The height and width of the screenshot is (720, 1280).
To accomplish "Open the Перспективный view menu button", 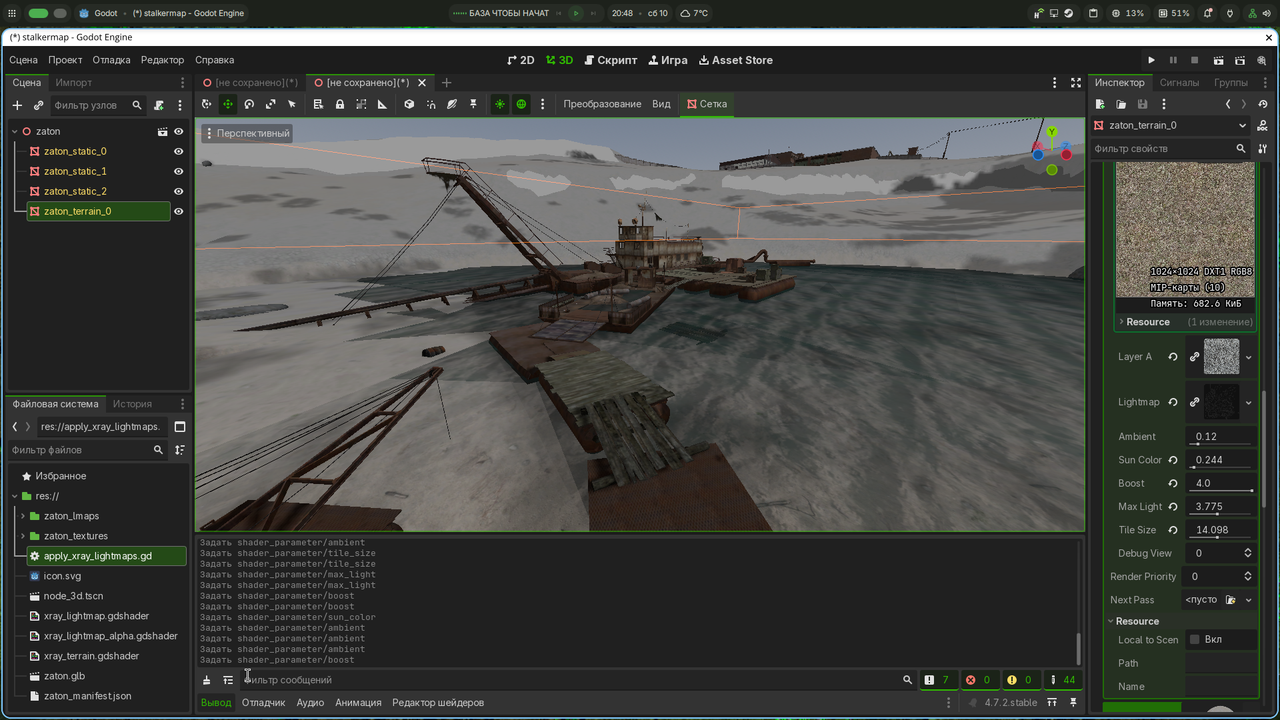I will click(247, 133).
